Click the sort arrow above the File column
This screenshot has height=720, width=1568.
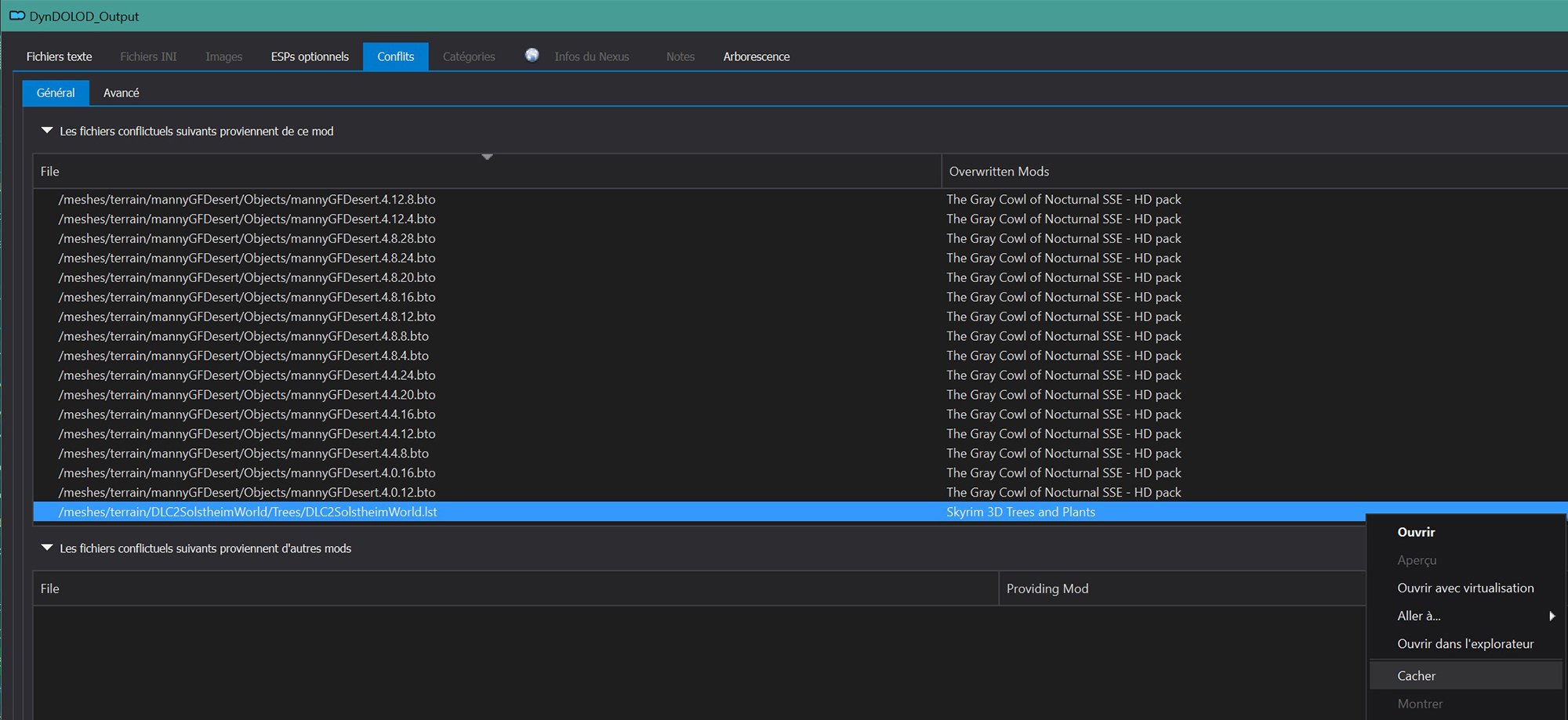point(487,157)
